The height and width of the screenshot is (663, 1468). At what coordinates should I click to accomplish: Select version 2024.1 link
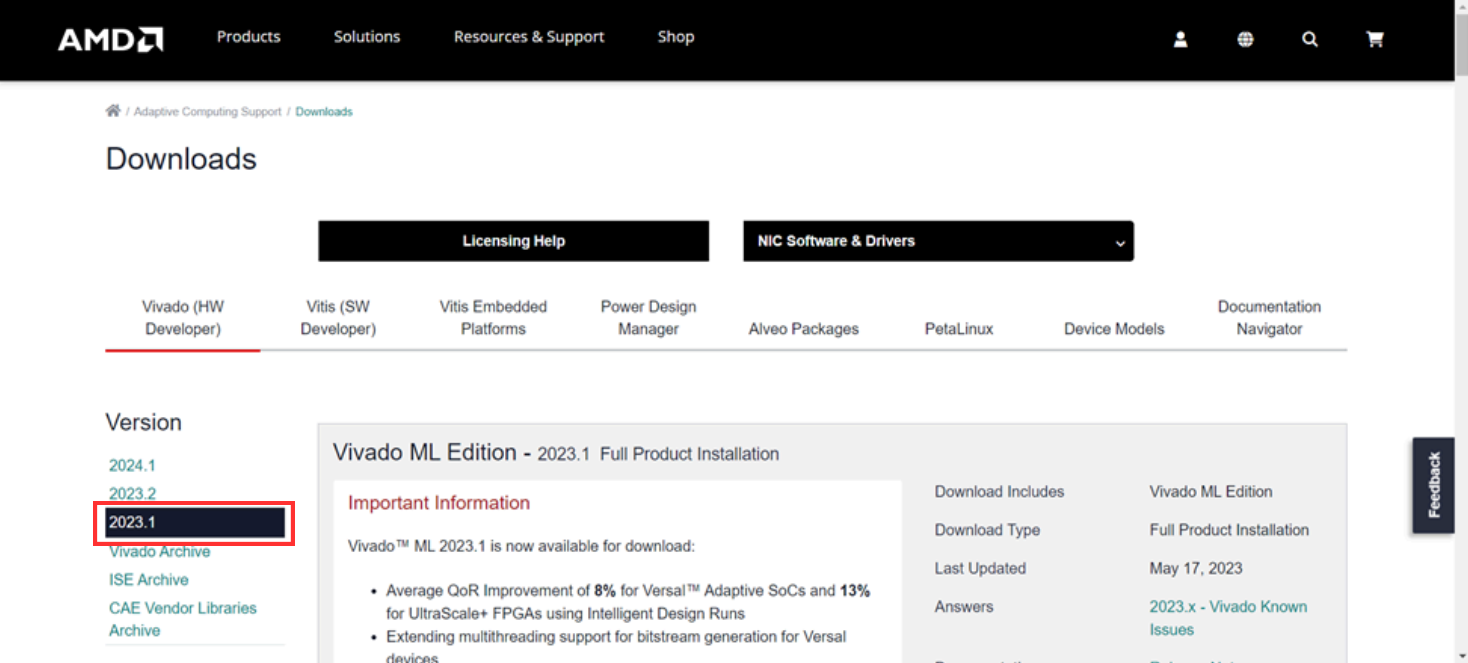point(132,466)
